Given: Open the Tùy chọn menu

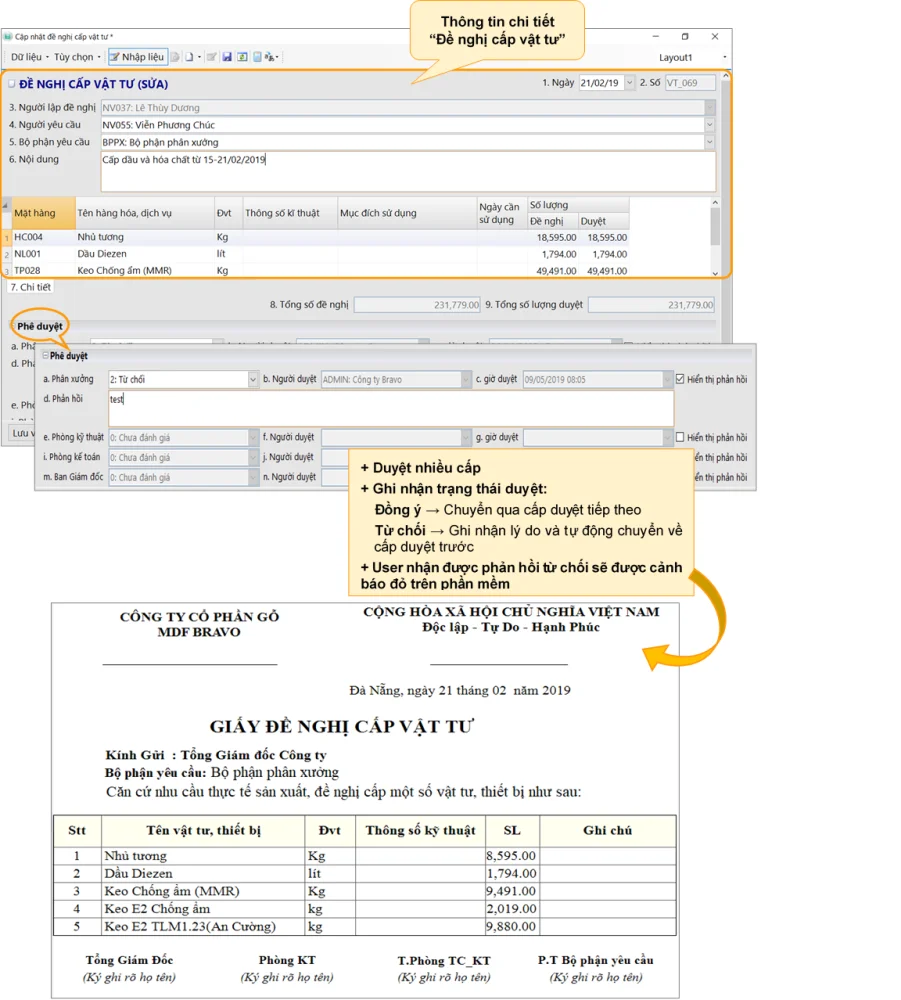Looking at the screenshot, I should tap(76, 57).
